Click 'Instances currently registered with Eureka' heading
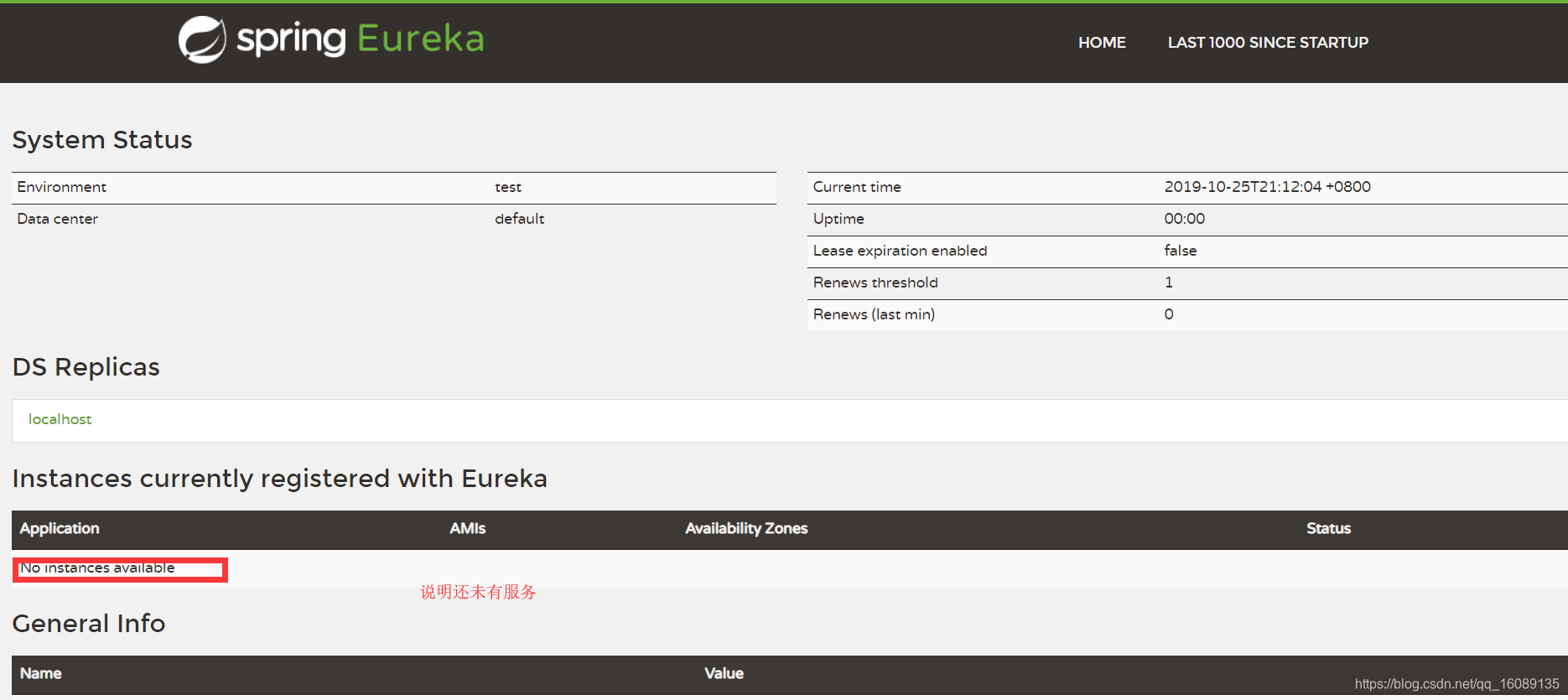Image resolution: width=1568 pixels, height=700 pixels. pos(280,479)
